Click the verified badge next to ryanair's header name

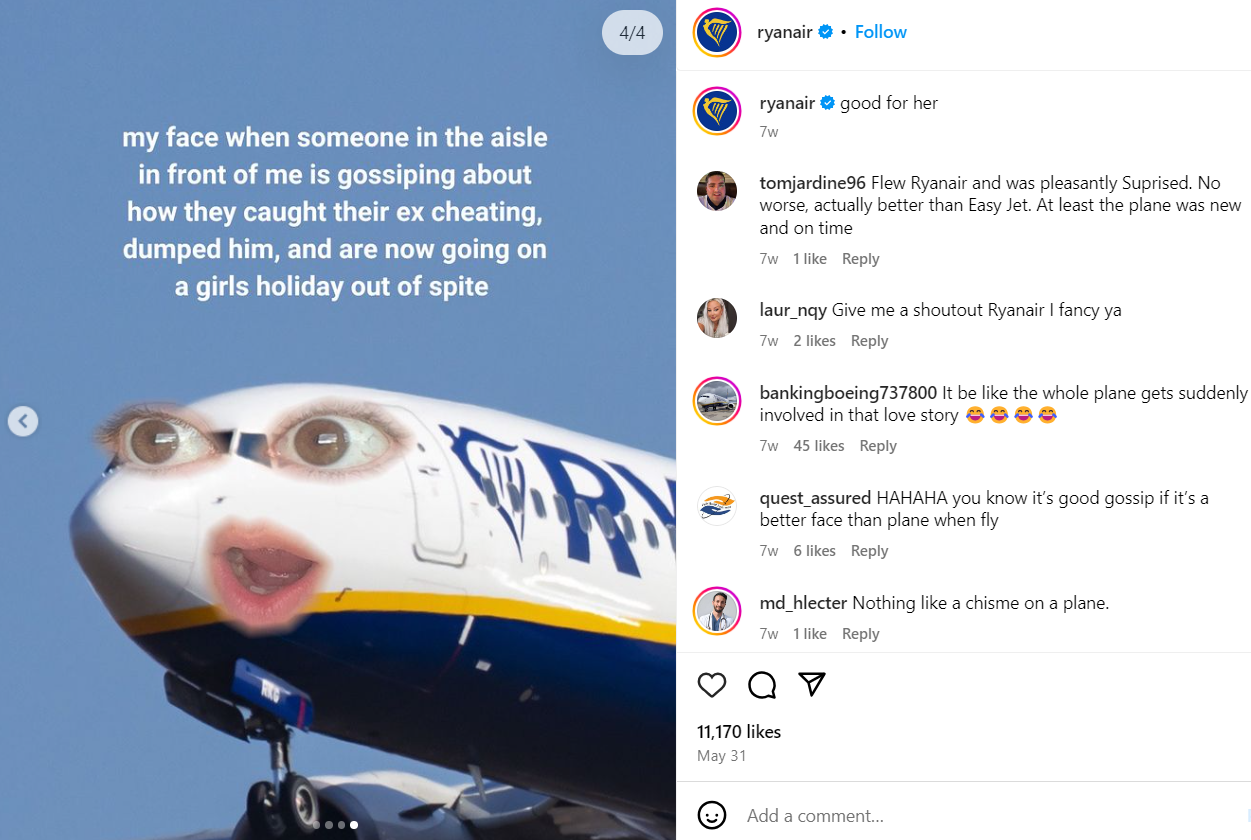click(x=825, y=31)
